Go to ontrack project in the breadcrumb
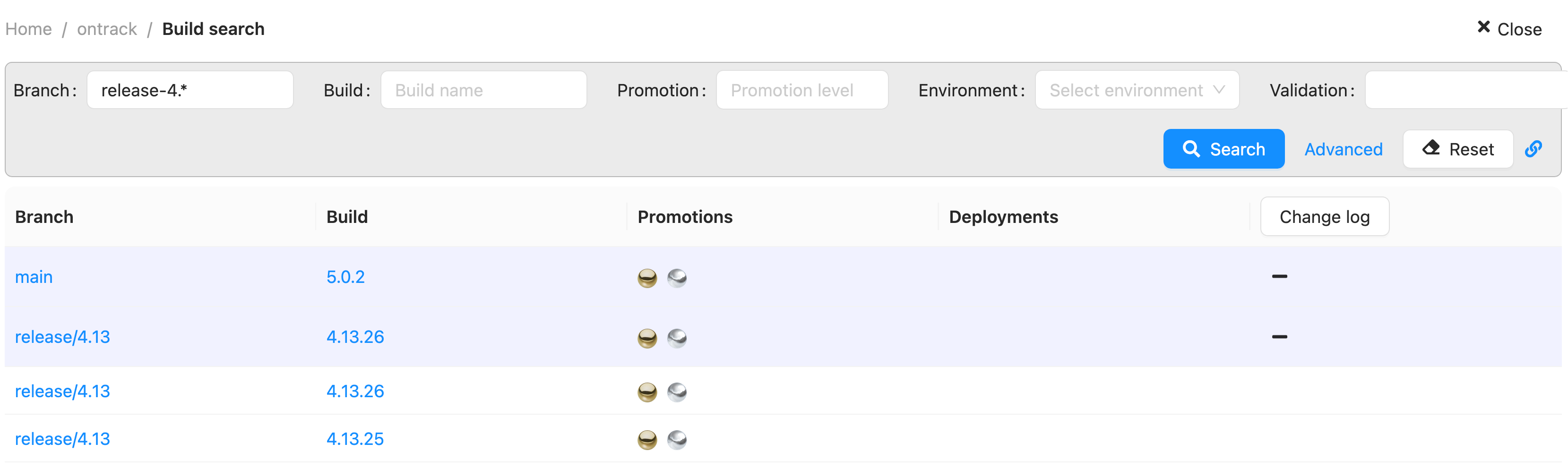 coord(106,29)
